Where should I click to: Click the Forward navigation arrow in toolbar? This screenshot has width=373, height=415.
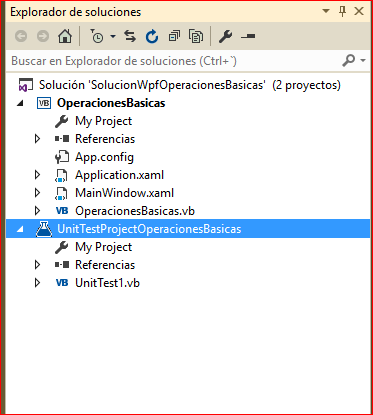[x=42, y=36]
